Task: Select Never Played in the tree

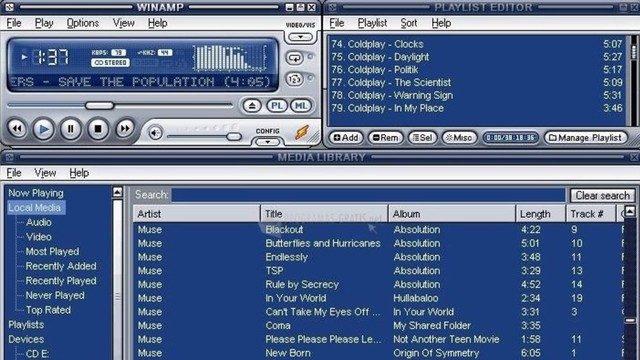Action: click(x=55, y=296)
